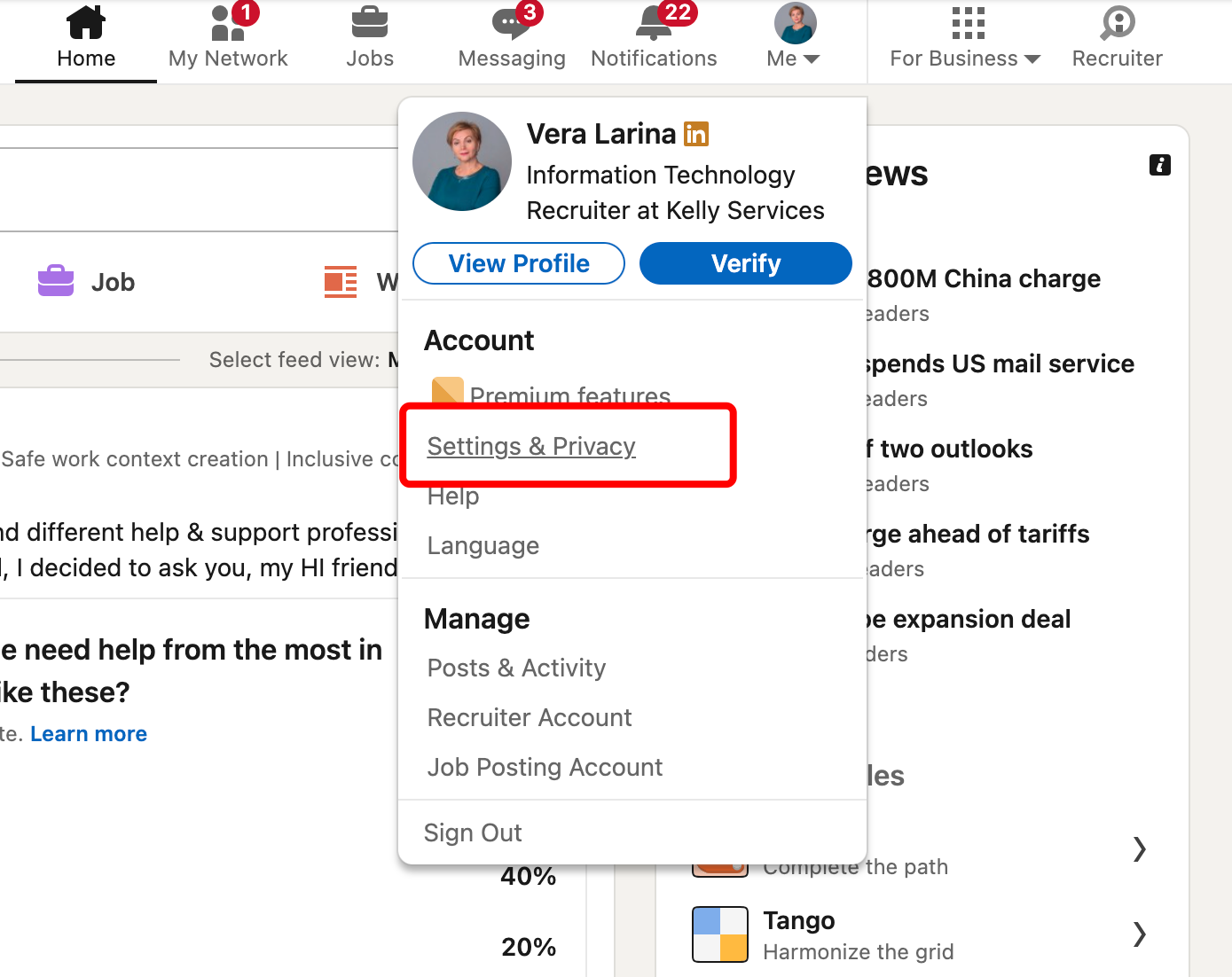
Task: Open Settings & Privacy
Action: coord(531,446)
